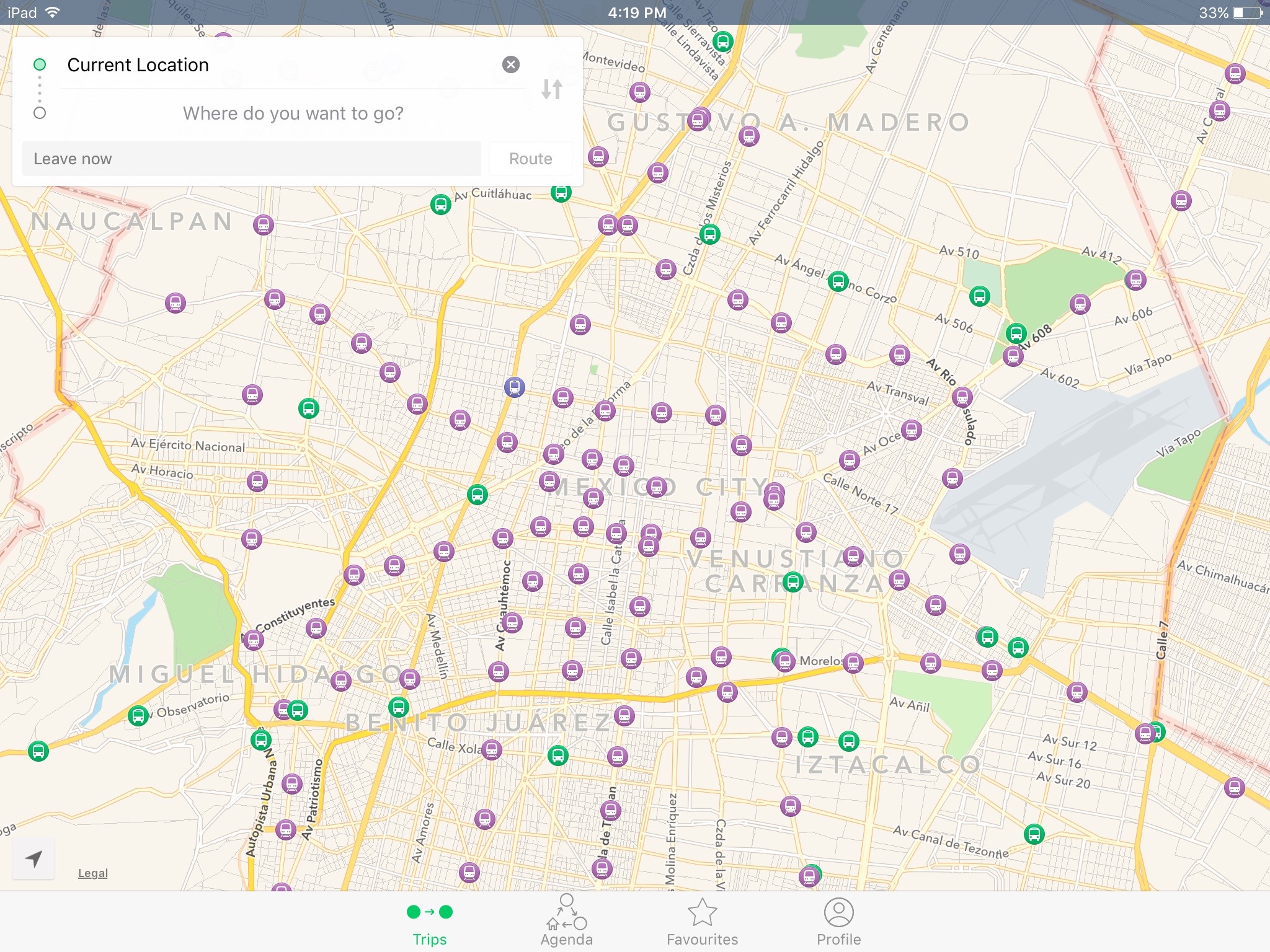Select purple metro marker by Naucalpan label
The height and width of the screenshot is (952, 1270).
[264, 224]
